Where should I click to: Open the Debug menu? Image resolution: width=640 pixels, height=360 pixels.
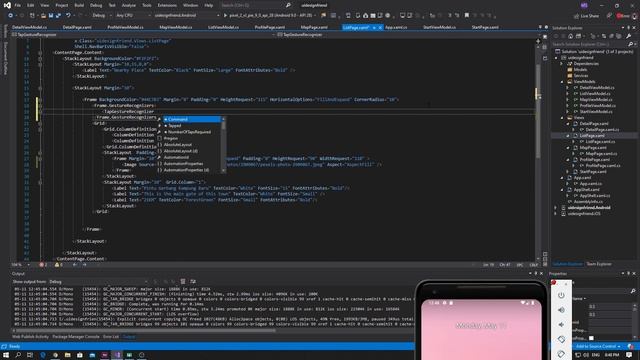96,5
